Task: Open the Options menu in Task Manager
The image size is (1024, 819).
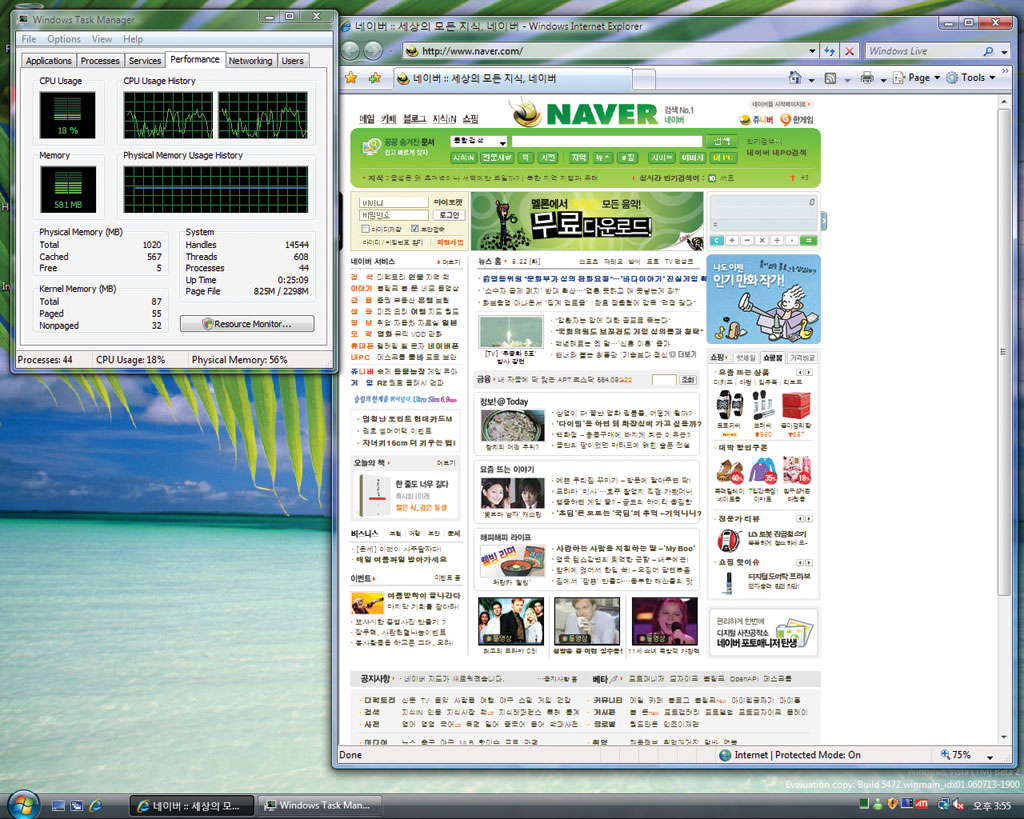Action: [64, 39]
